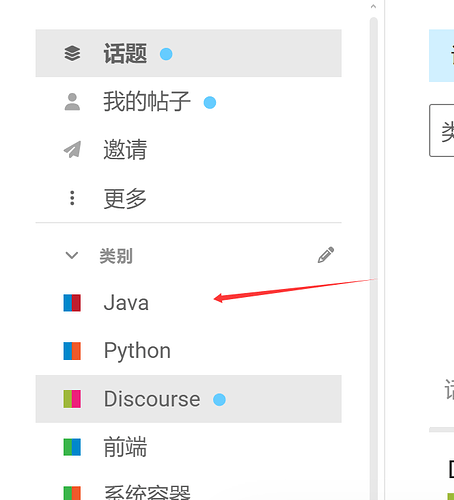Select the Python category
The image size is (454, 500).
[189, 351]
